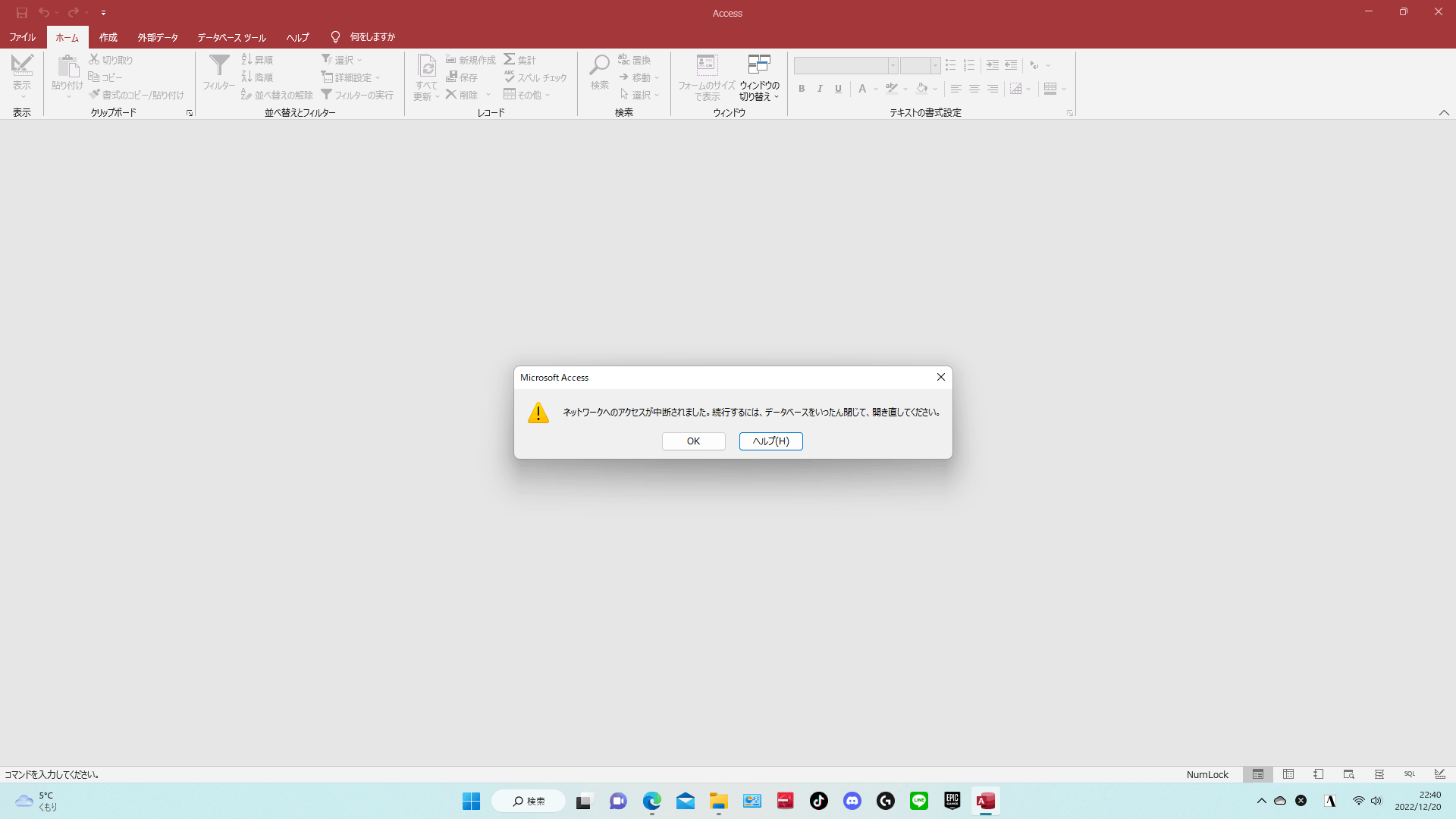Click すべて更新 refresh all icon

pos(427,66)
